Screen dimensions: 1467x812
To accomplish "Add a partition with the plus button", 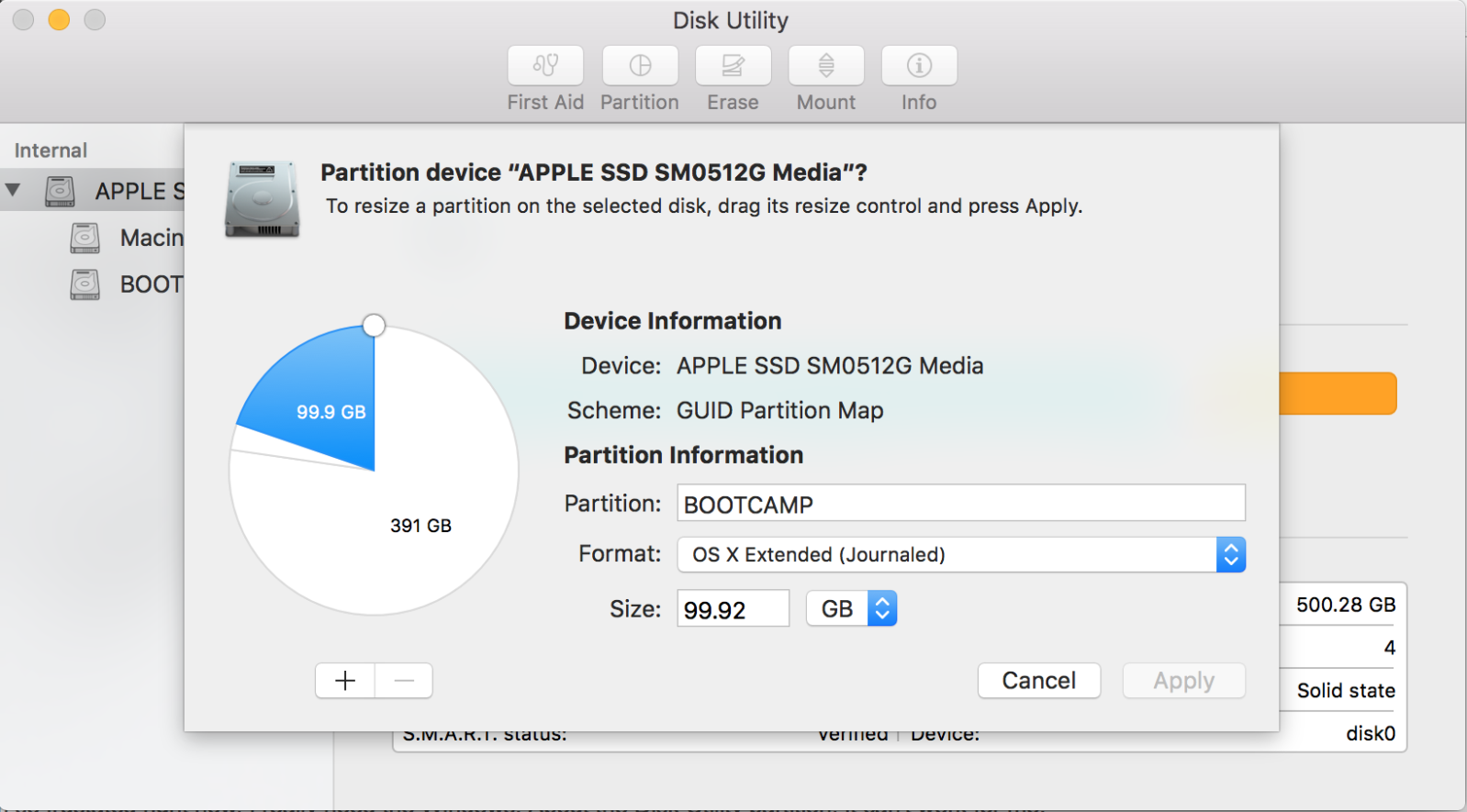I will (x=345, y=681).
